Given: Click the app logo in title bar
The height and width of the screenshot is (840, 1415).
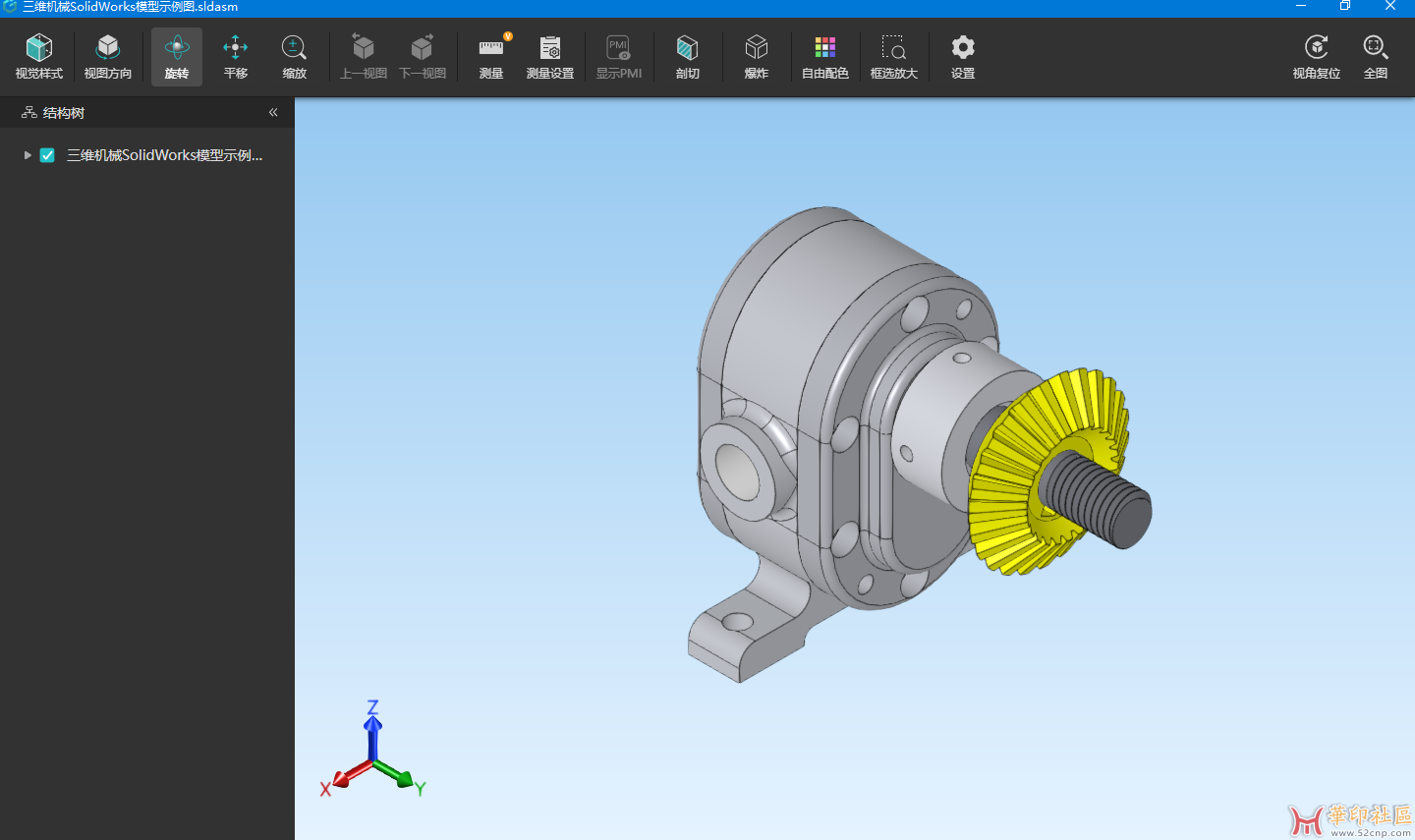Looking at the screenshot, I should point(10,7).
